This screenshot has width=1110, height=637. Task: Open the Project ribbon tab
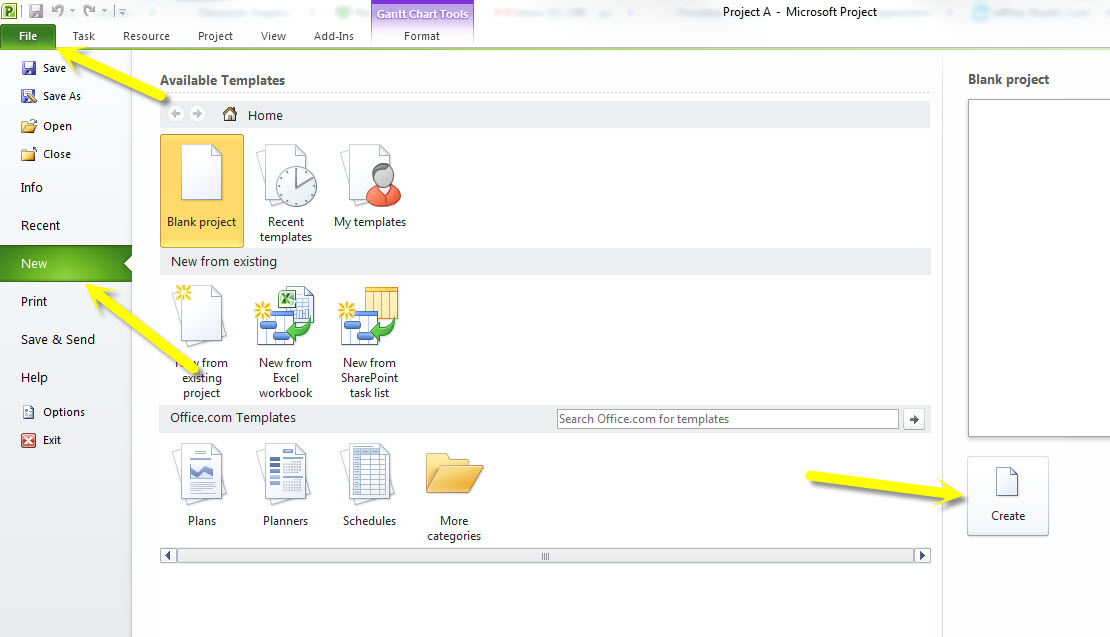(215, 36)
